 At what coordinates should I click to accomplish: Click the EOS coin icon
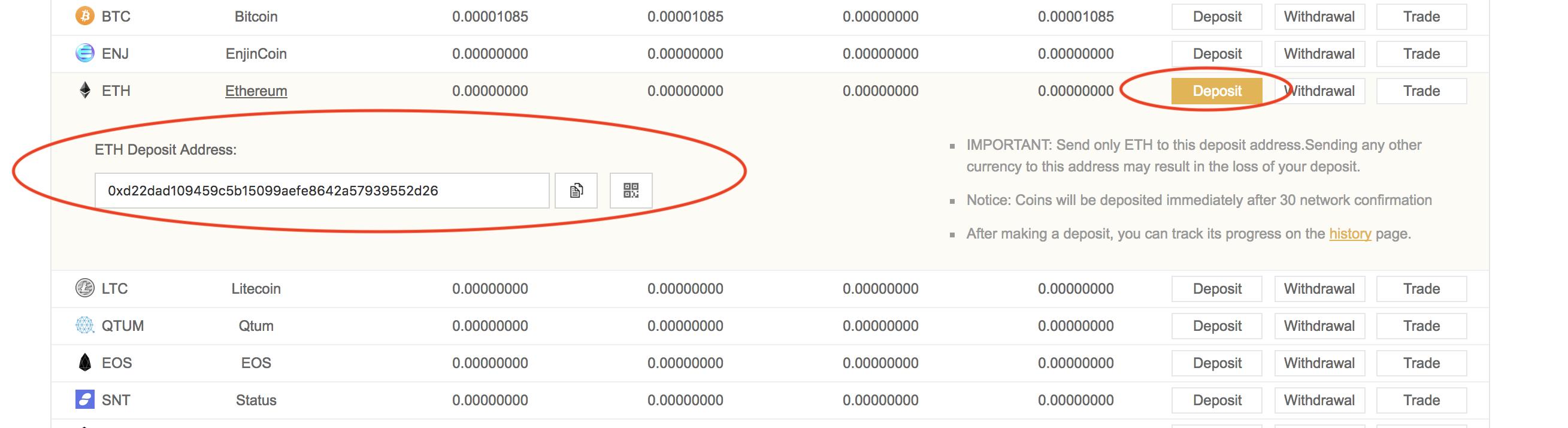(x=84, y=362)
